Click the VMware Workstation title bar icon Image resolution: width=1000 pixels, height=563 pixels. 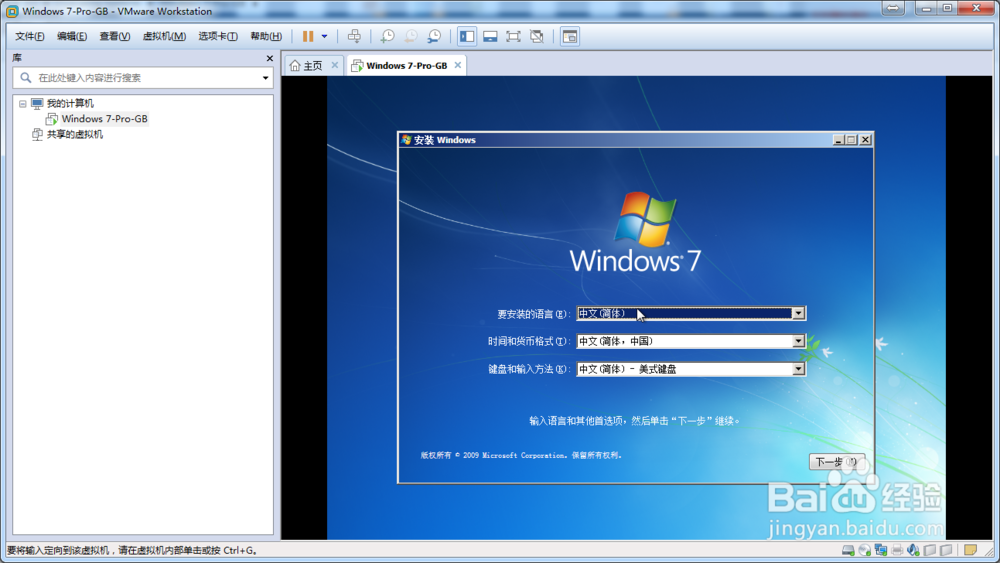11,11
